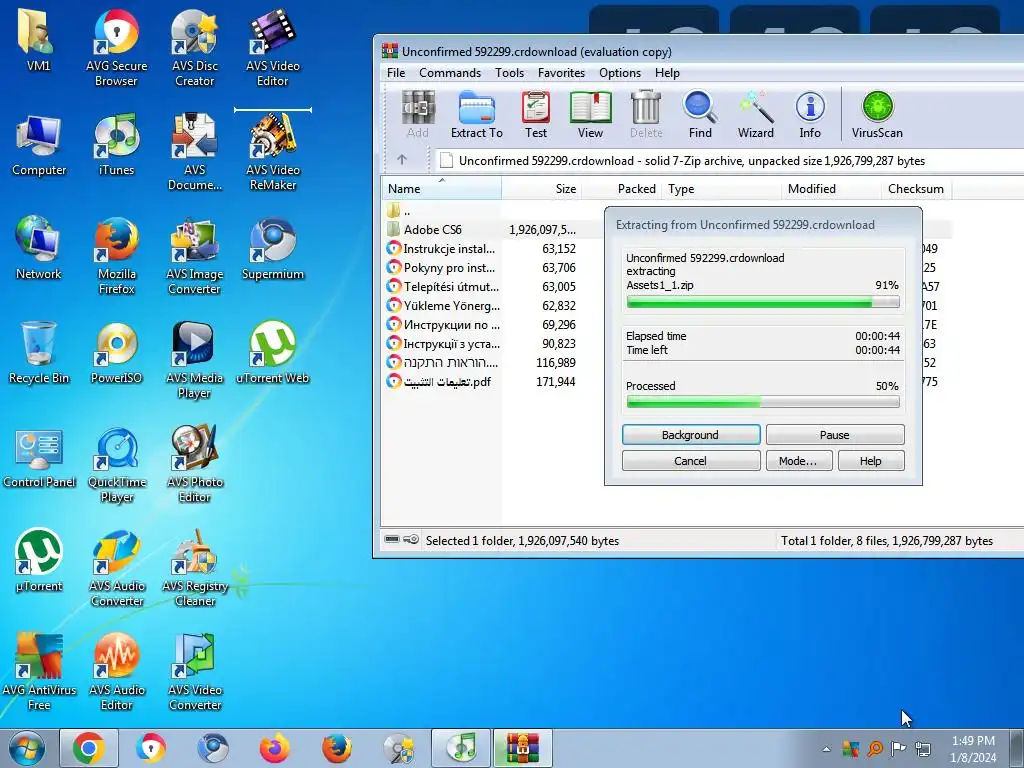Viewport: 1024px width, 768px height.
Task: Open the File menu in WinRAR
Action: [396, 72]
